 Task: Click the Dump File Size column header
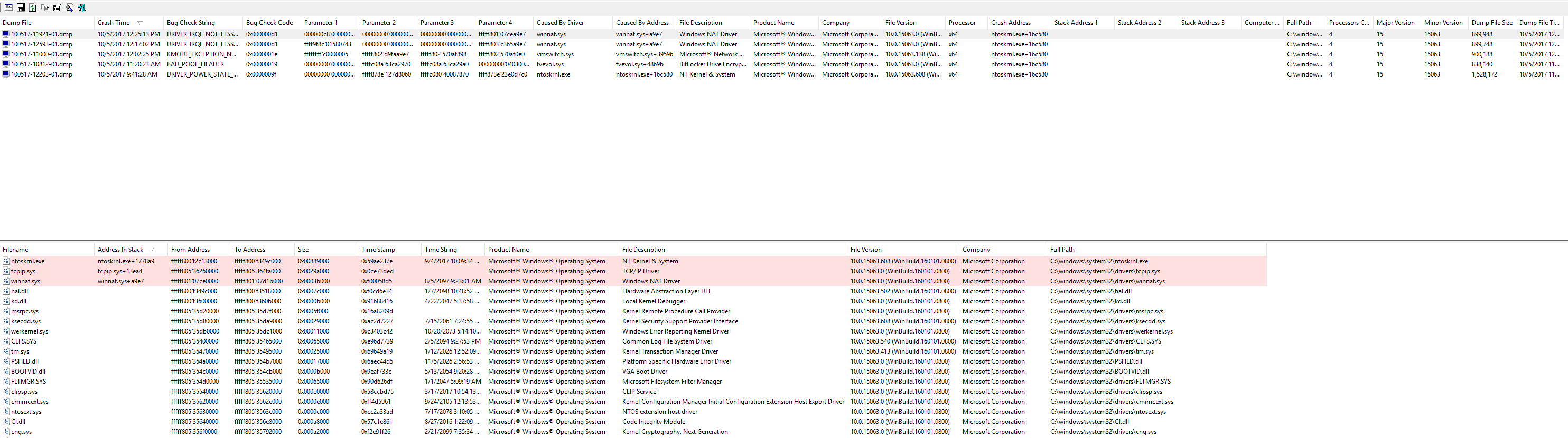1492,23
